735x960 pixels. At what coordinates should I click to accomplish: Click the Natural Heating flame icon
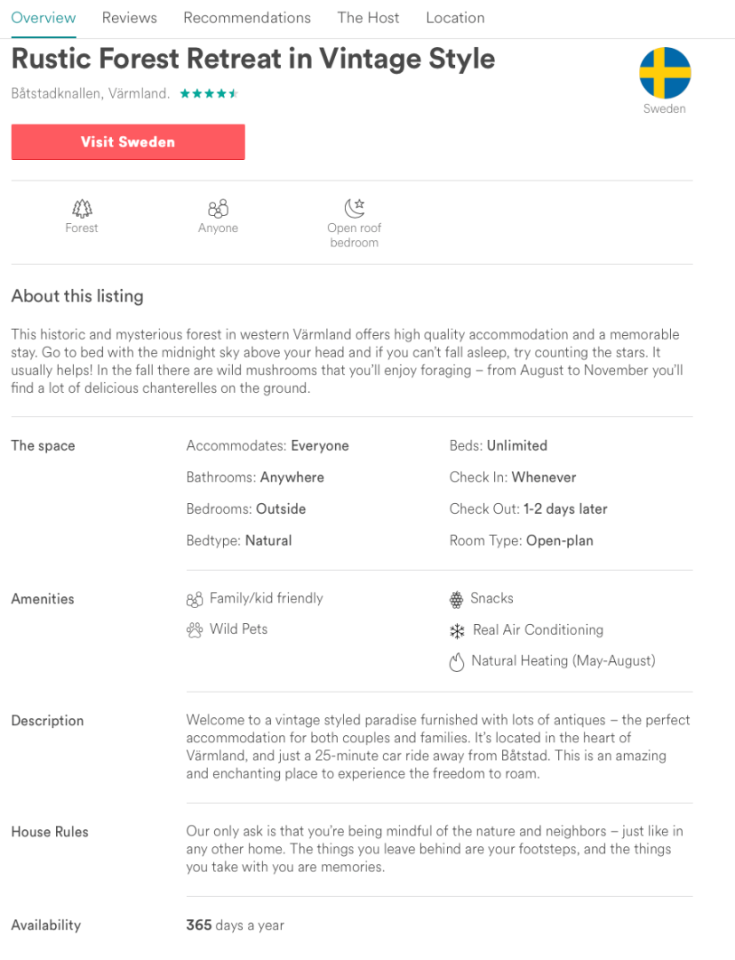[457, 662]
